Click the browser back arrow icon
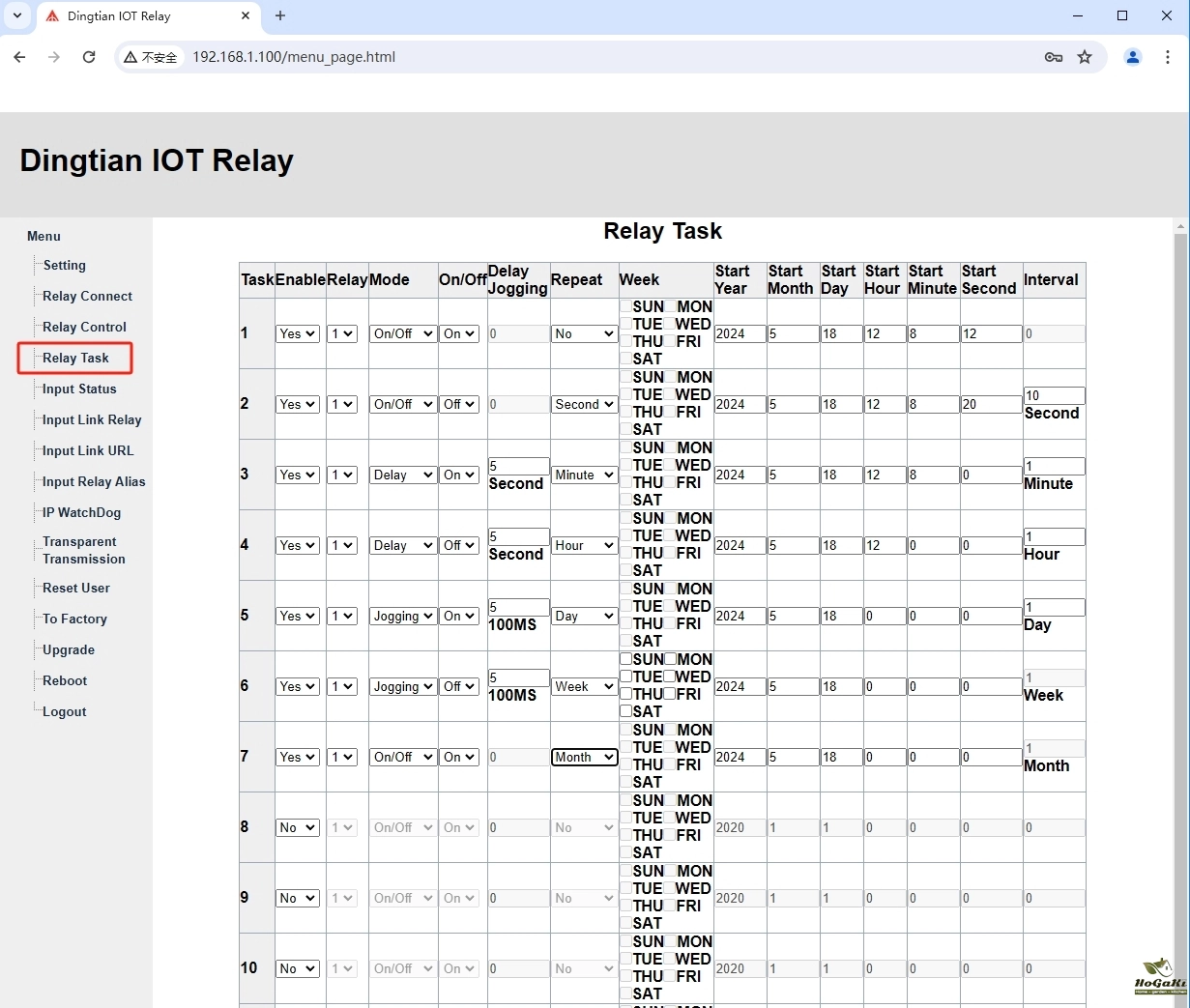The image size is (1190, 1008). click(19, 57)
